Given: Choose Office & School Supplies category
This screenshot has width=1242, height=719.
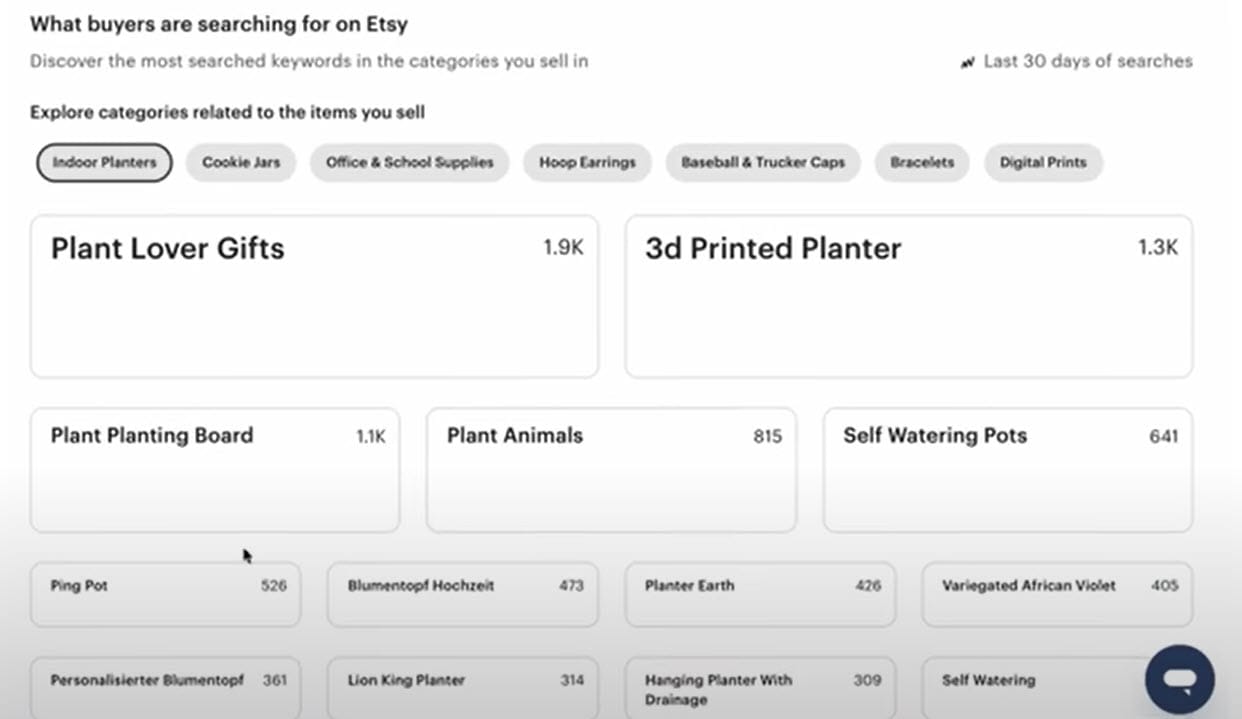Looking at the screenshot, I should (409, 162).
